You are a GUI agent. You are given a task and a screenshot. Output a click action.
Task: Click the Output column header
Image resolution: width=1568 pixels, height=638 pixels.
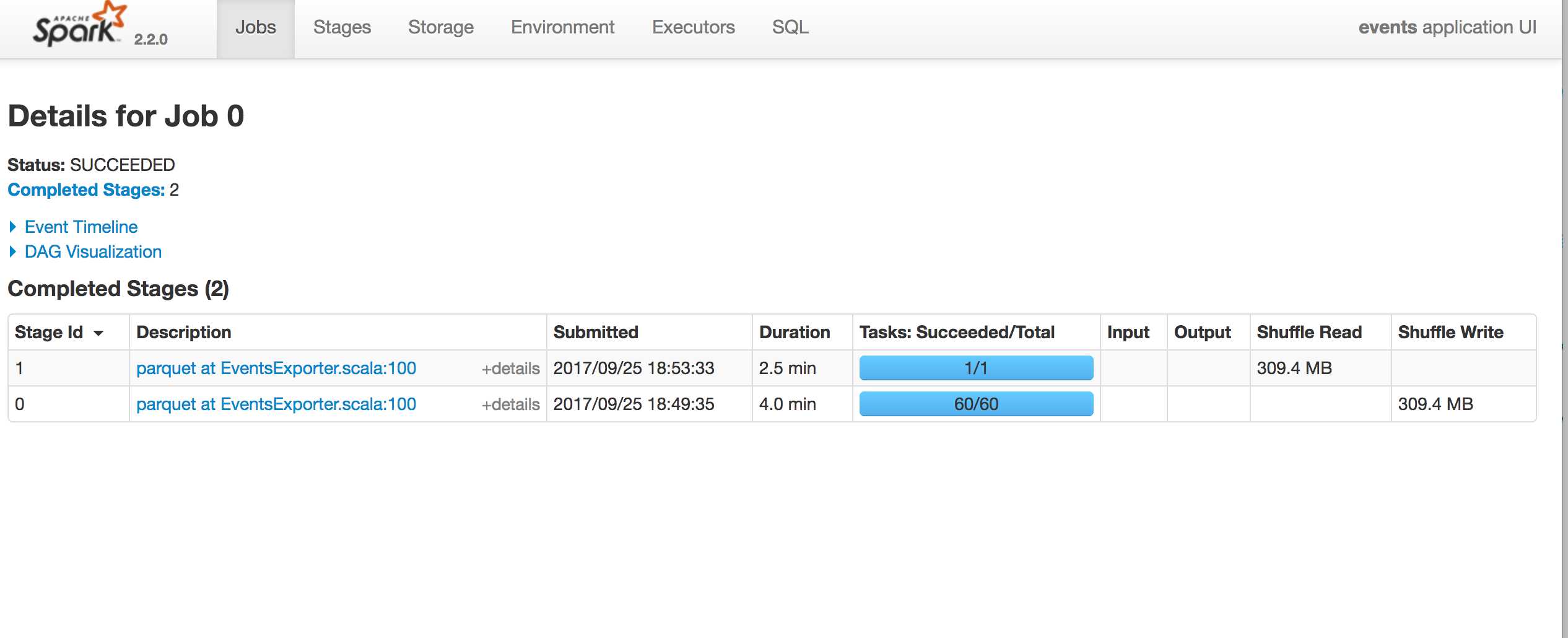[x=1208, y=332]
